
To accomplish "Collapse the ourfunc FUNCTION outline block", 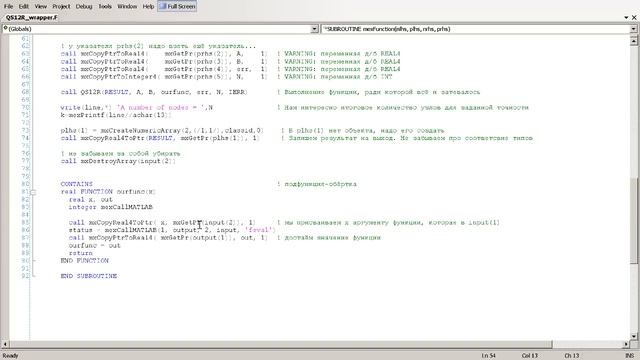I will coord(33,192).
